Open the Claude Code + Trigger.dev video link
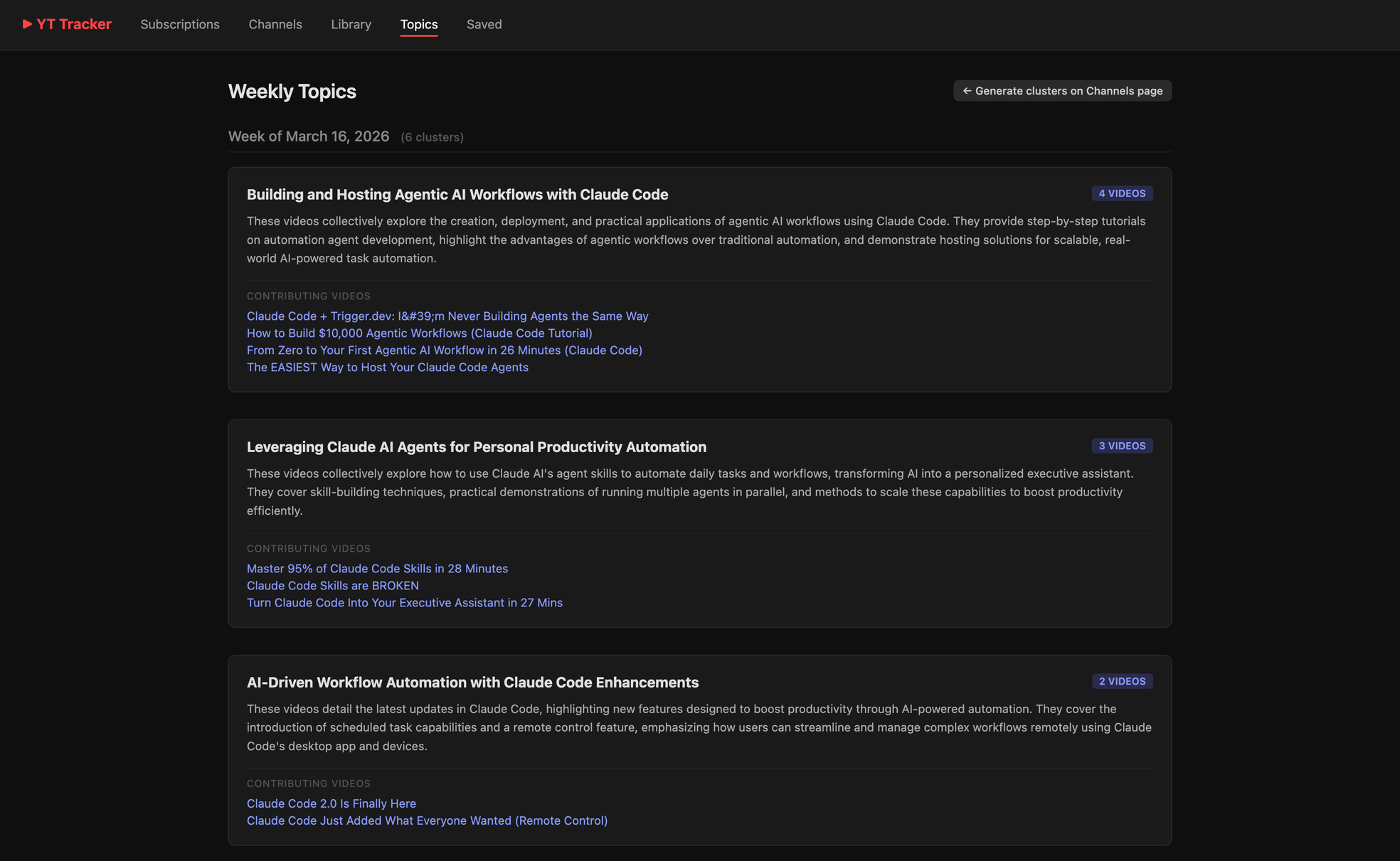Image resolution: width=1400 pixels, height=861 pixels. pyautogui.click(x=447, y=316)
